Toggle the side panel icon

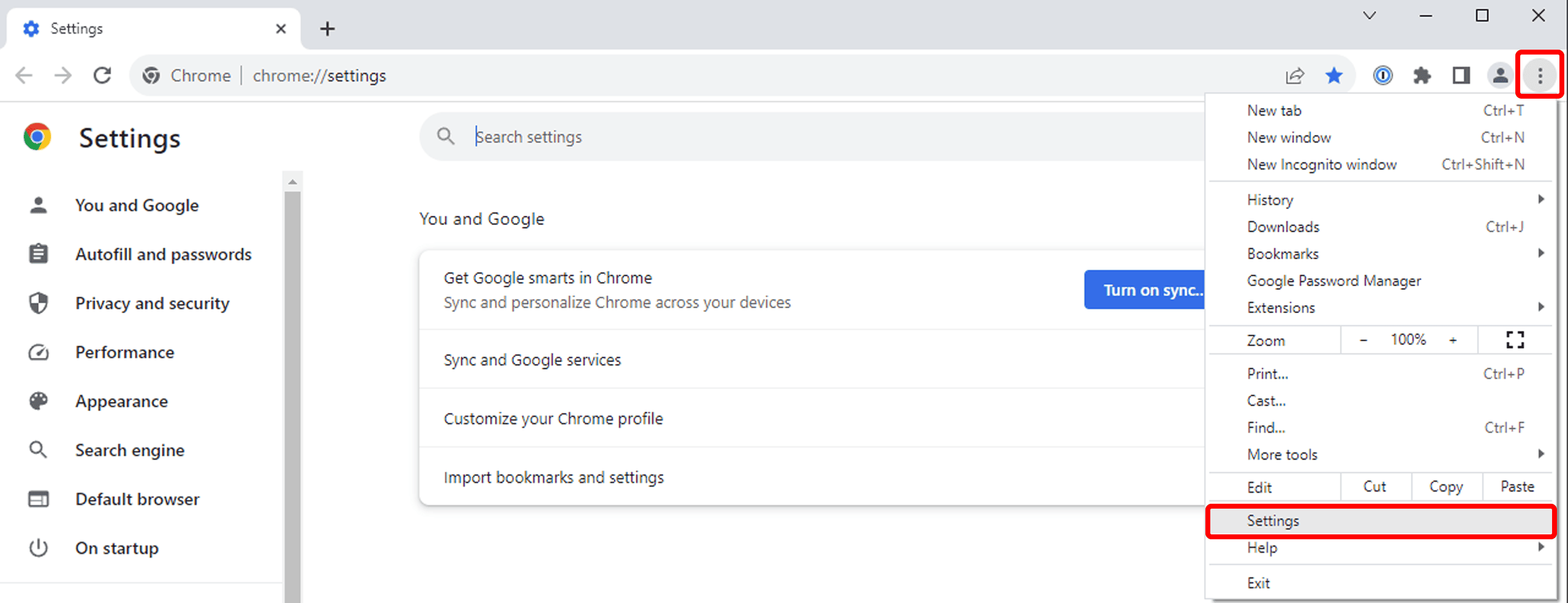point(1461,76)
